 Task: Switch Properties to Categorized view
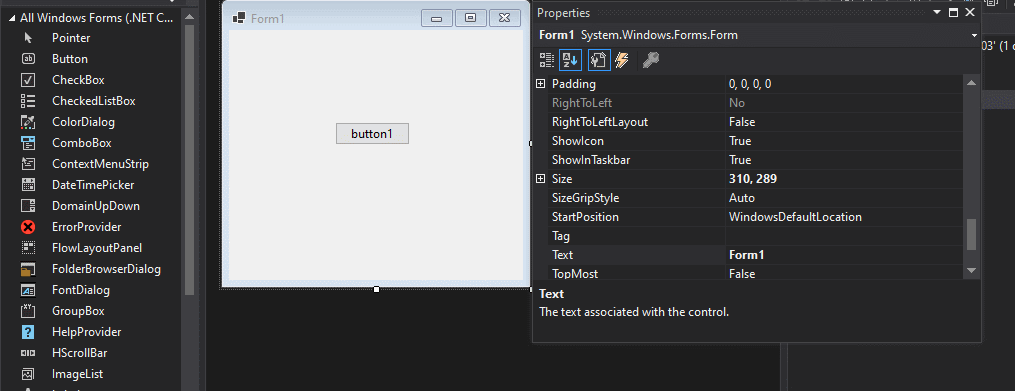coord(547,60)
